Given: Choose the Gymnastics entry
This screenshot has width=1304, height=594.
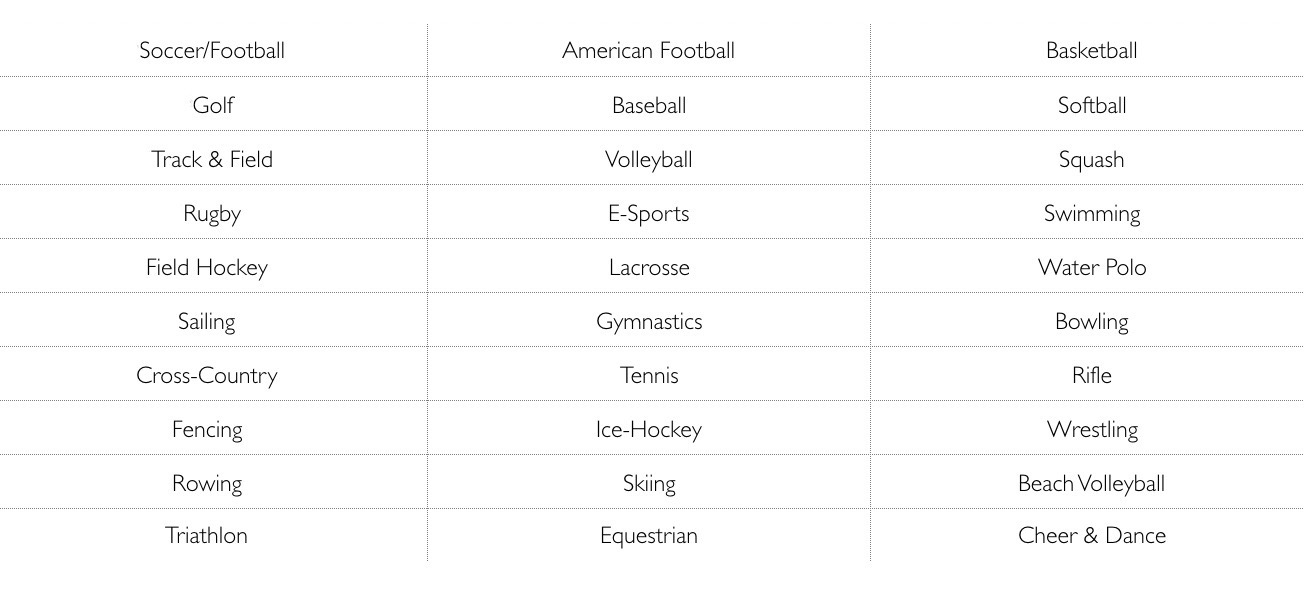Looking at the screenshot, I should coord(648,321).
